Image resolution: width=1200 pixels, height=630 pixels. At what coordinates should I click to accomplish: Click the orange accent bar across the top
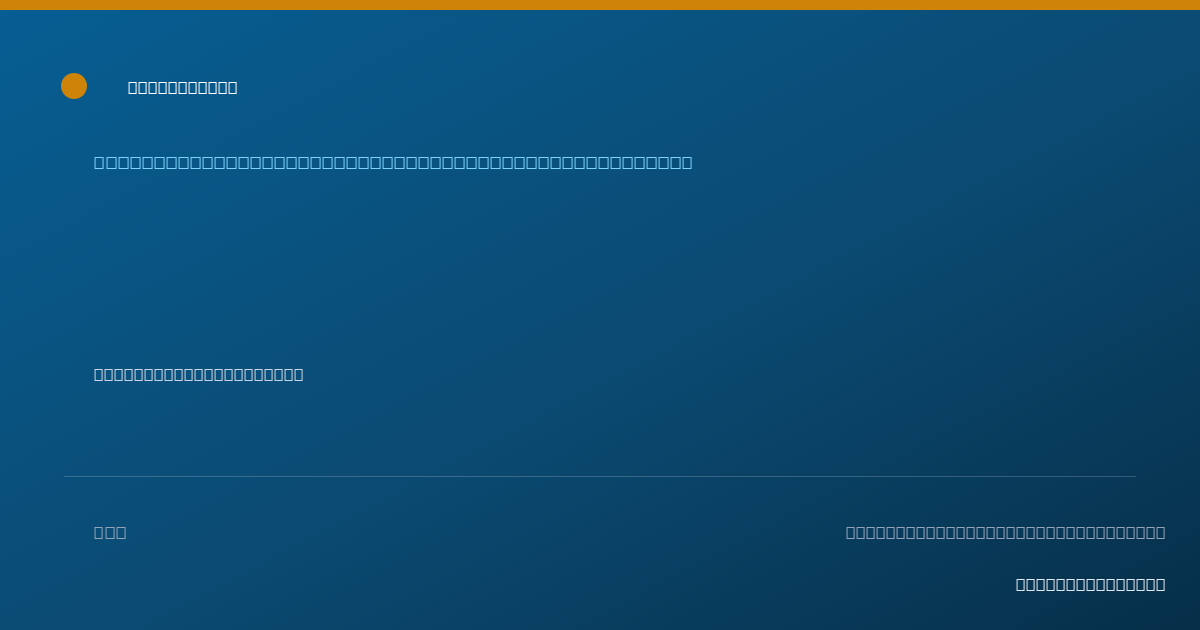600,5
